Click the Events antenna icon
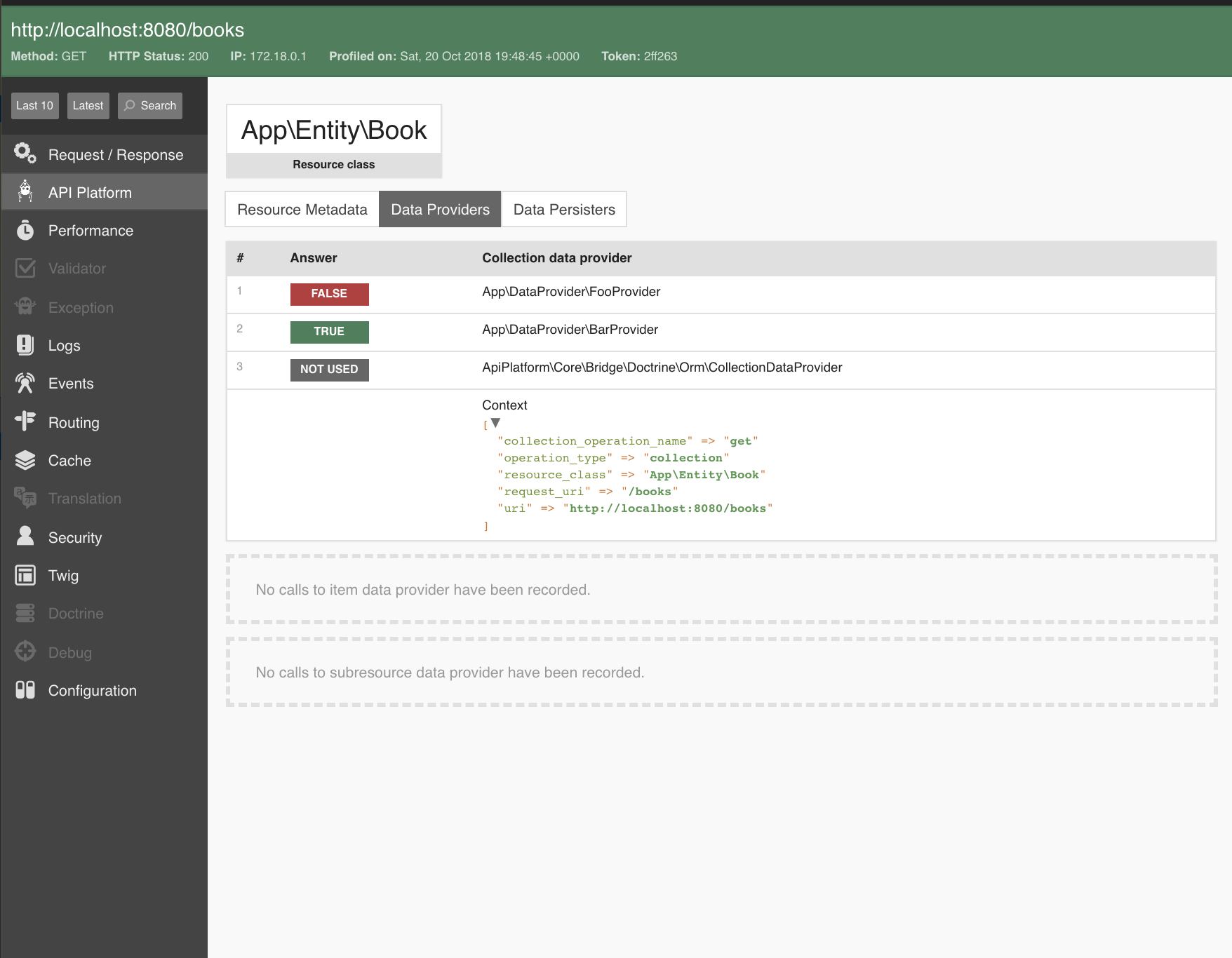 pyautogui.click(x=25, y=383)
